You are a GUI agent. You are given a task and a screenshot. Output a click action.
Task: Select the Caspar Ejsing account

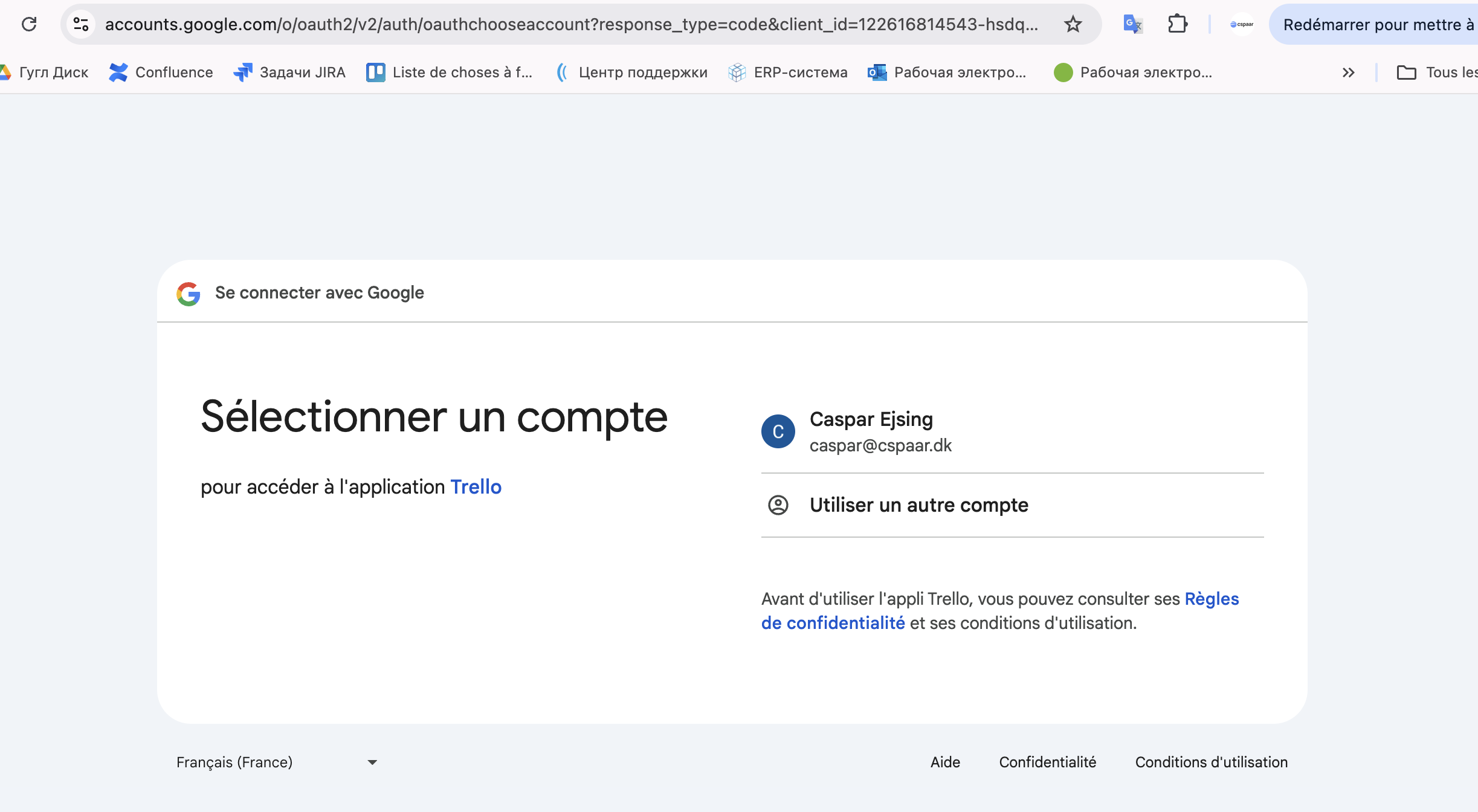point(1013,431)
